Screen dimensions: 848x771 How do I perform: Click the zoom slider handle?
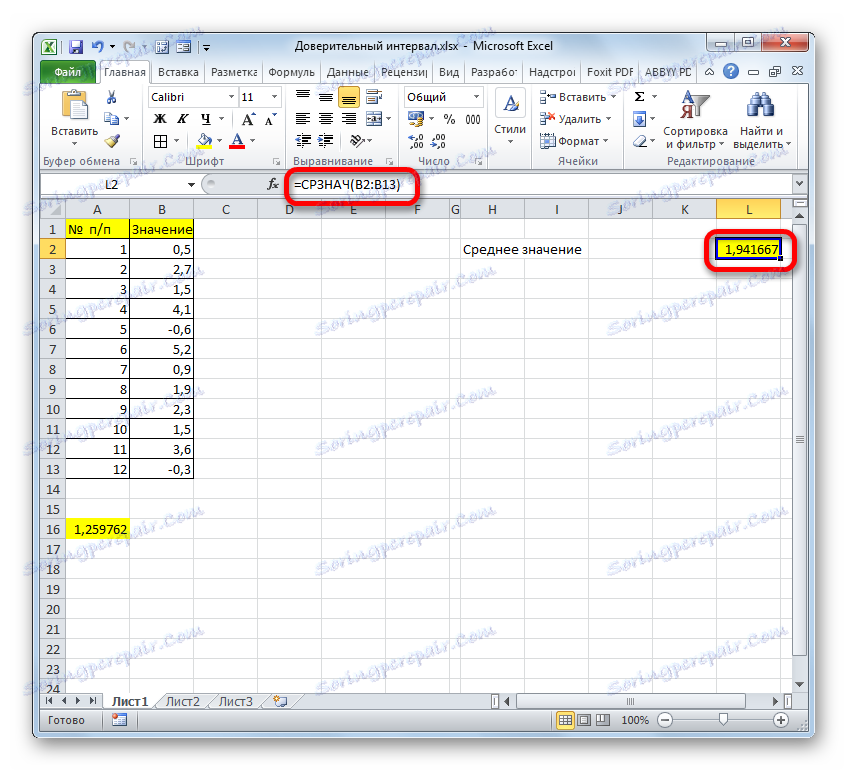coord(723,720)
